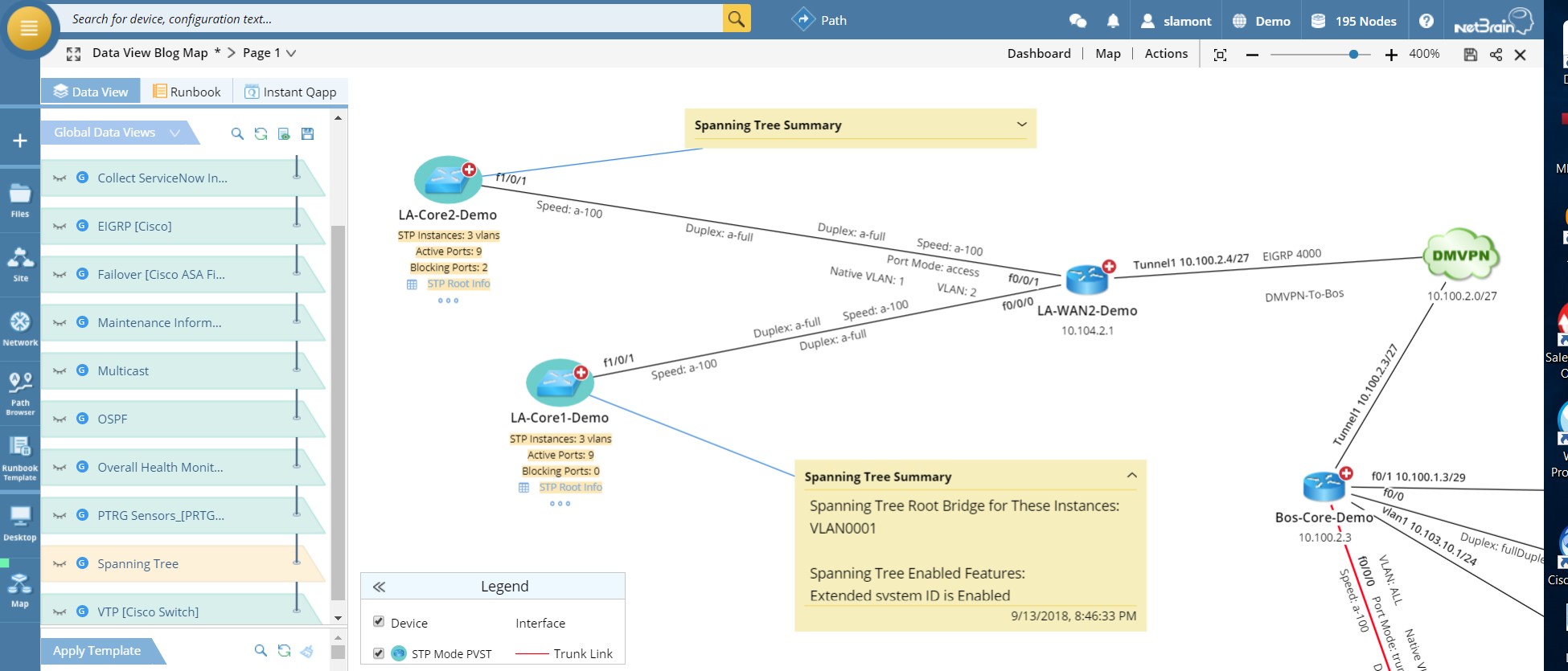Open the slamont user menu
Viewport: 1568px width, 671px height.
point(1176,21)
